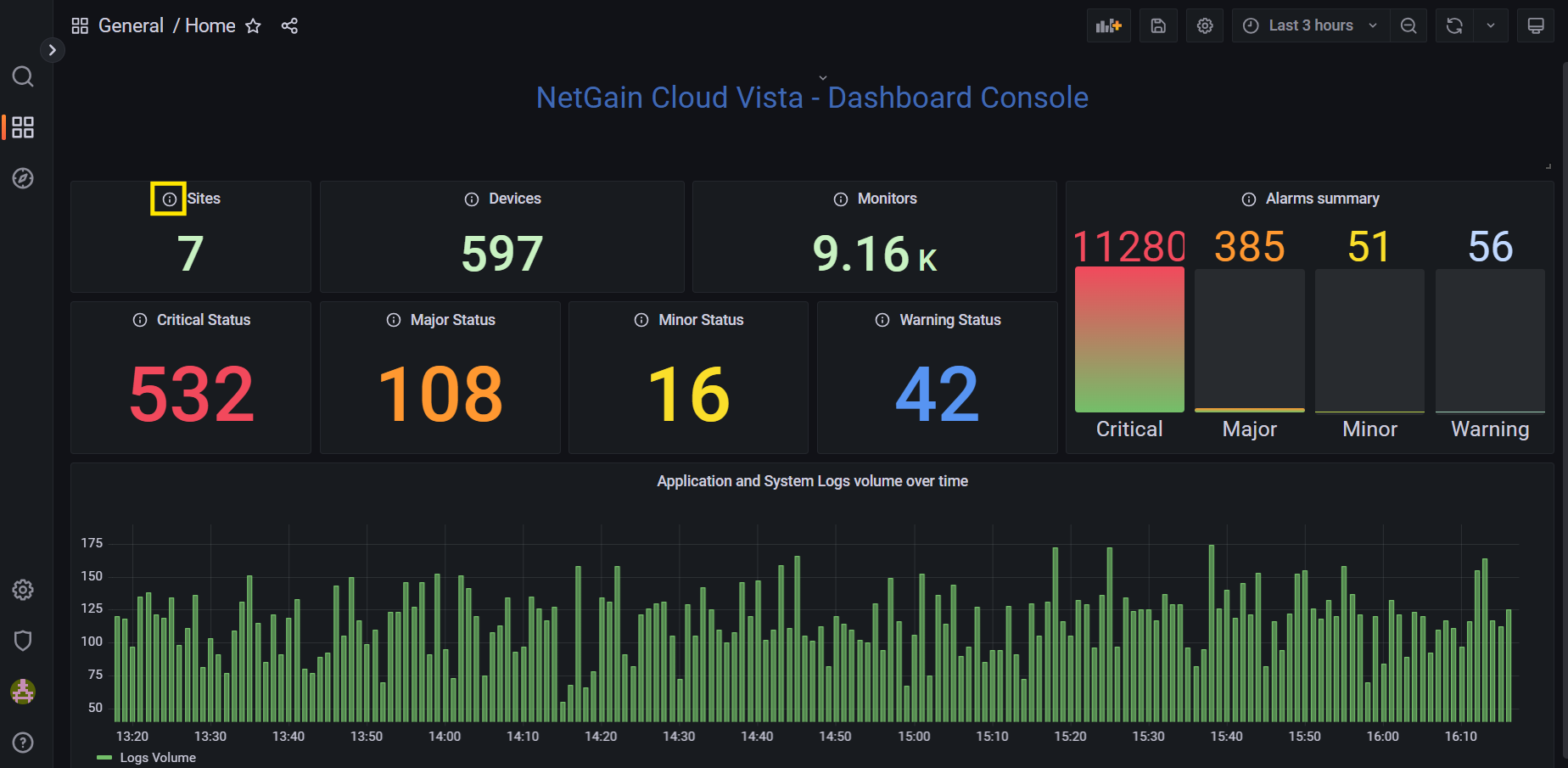Open the search dashboards icon

[x=23, y=77]
